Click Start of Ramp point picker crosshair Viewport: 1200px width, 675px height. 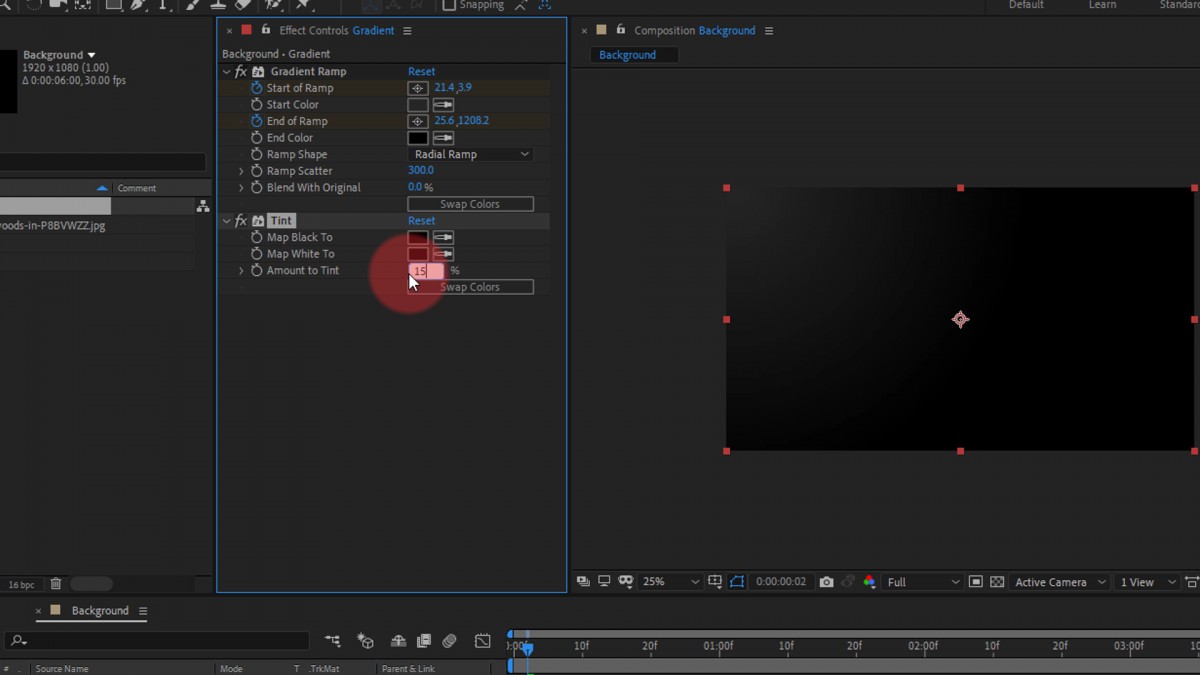(x=418, y=88)
